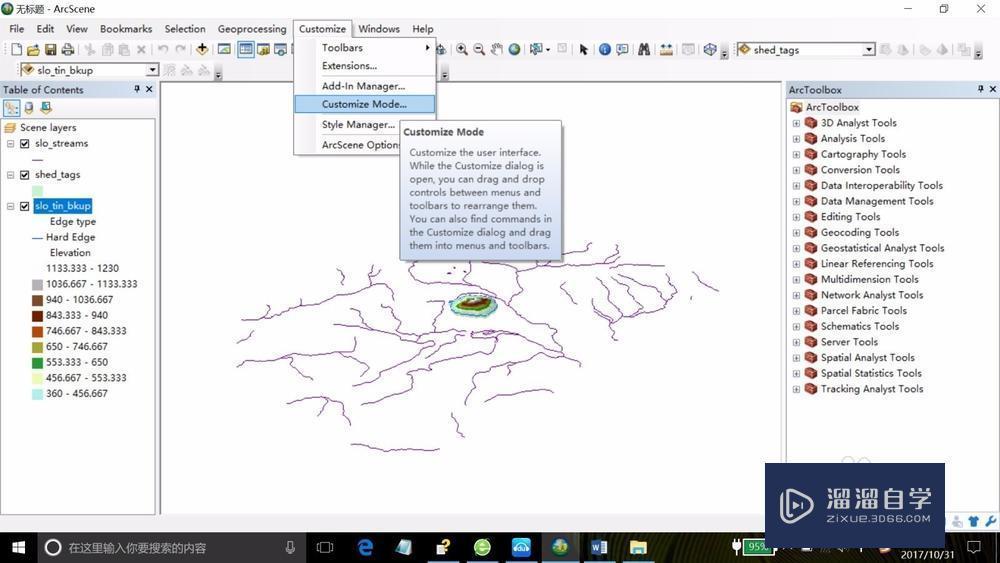Click the Zoom Out tool
Image resolution: width=1000 pixels, height=563 pixels.
[x=479, y=49]
